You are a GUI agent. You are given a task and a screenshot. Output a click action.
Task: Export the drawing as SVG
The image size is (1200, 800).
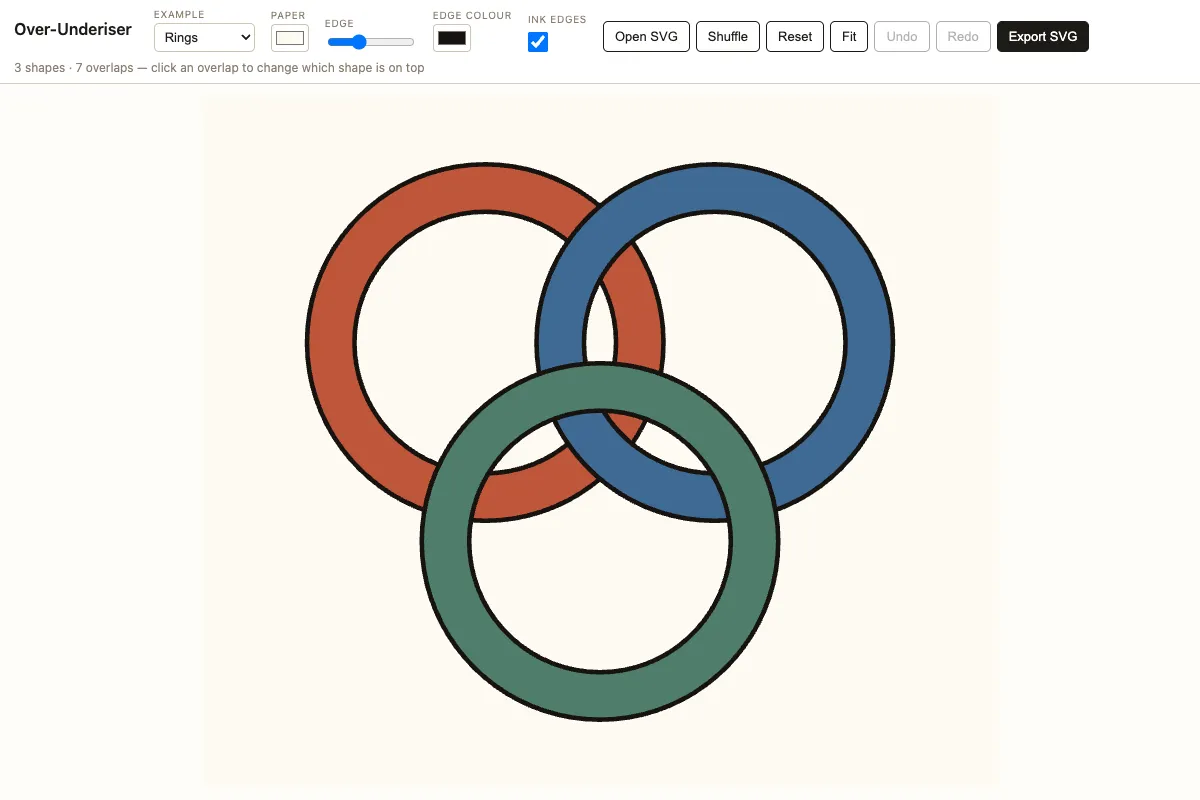pos(1043,37)
